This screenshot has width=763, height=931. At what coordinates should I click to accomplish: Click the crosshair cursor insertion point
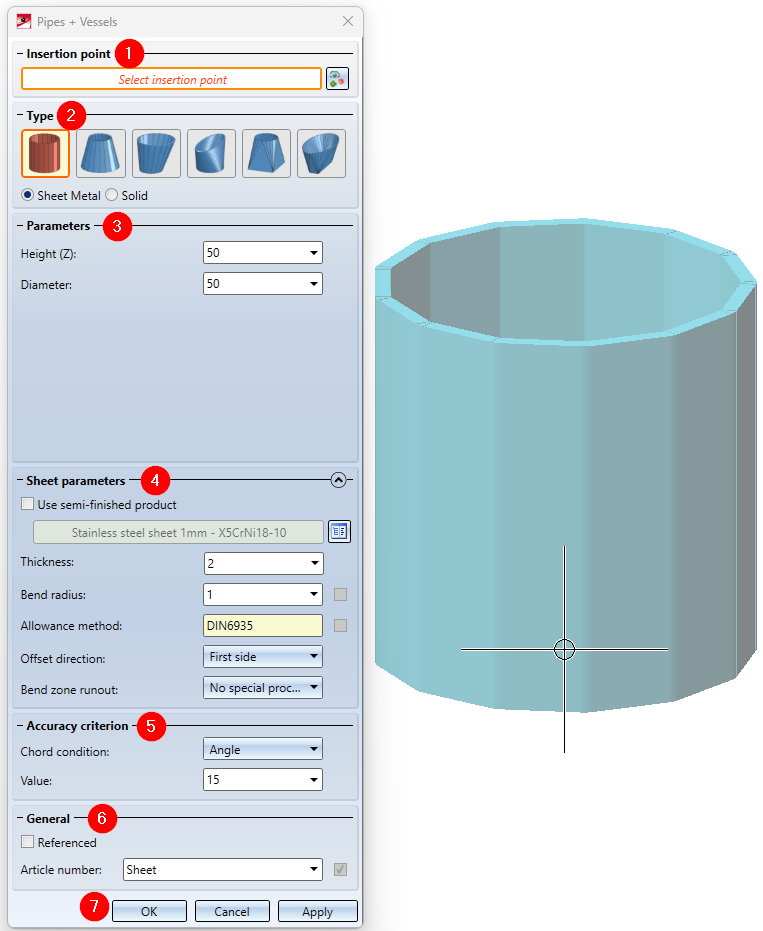(x=564, y=649)
